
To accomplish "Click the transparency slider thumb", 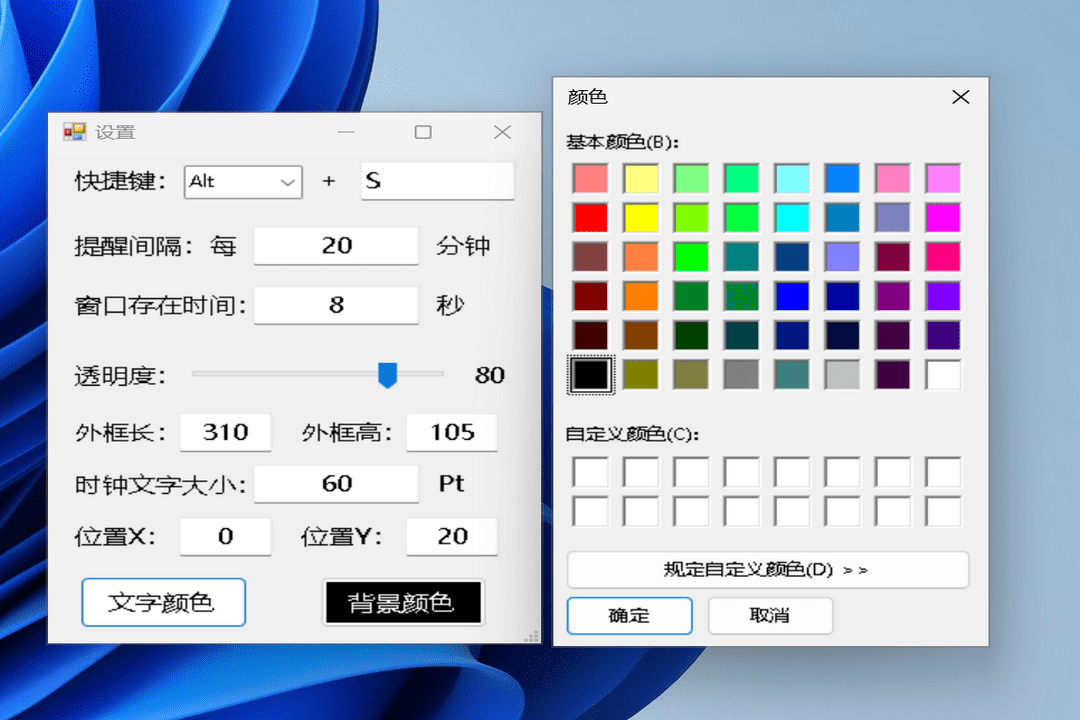I will [388, 375].
